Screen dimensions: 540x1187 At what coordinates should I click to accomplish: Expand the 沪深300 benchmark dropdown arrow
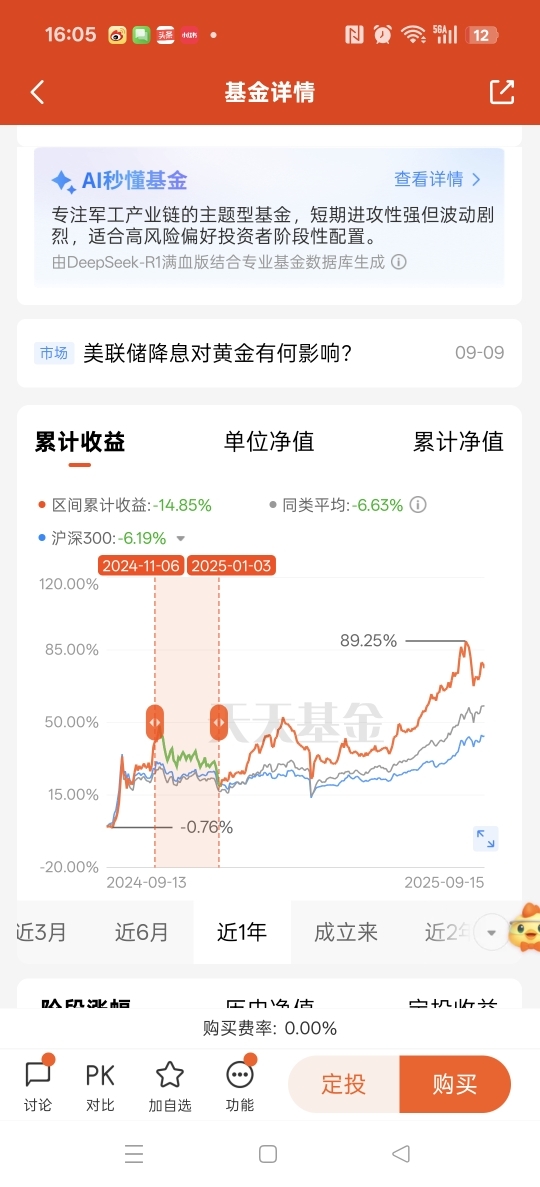[x=180, y=539]
